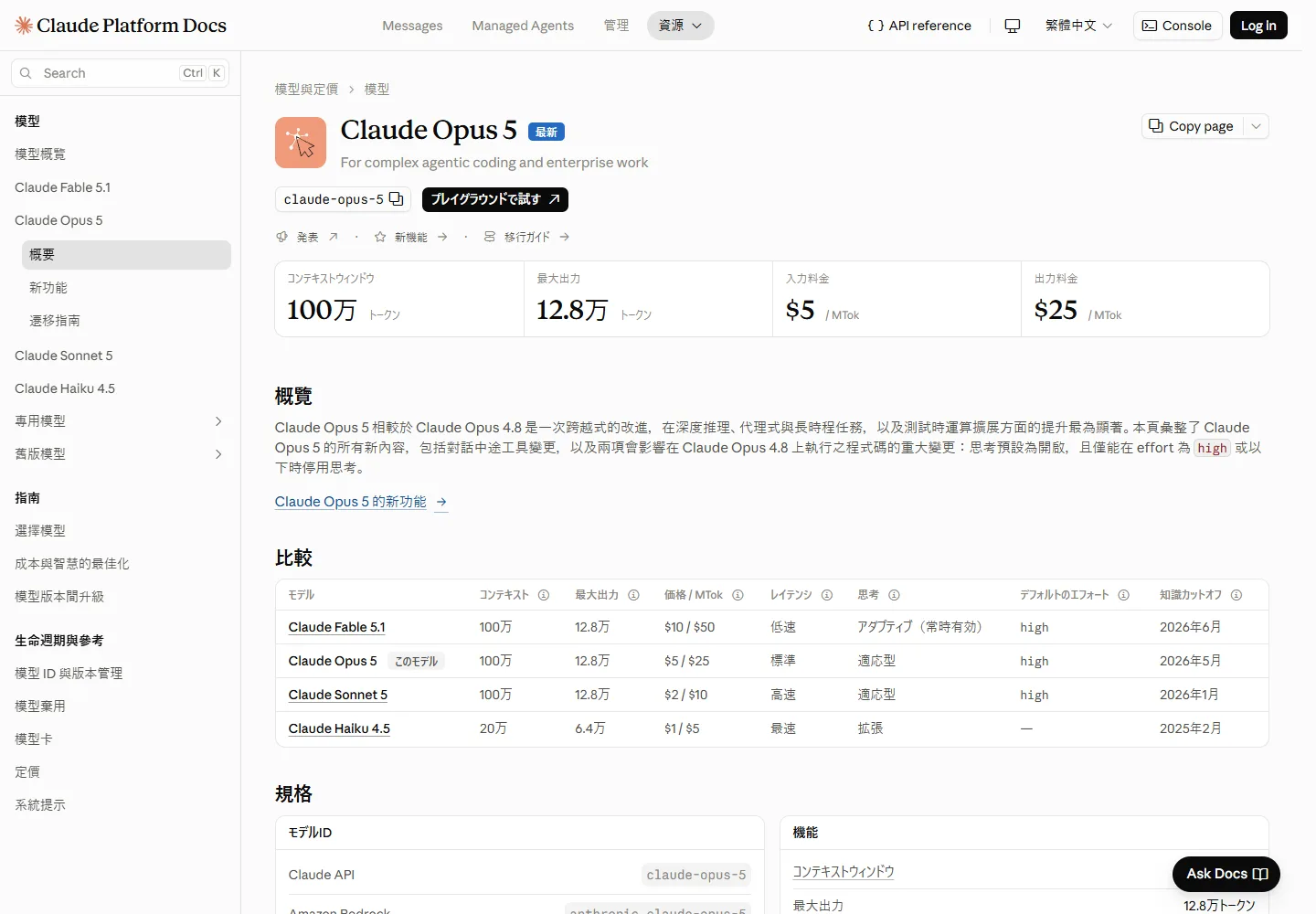The width and height of the screenshot is (1316, 914).
Task: Expand the 專用模型 sidebar section
Action: click(218, 421)
